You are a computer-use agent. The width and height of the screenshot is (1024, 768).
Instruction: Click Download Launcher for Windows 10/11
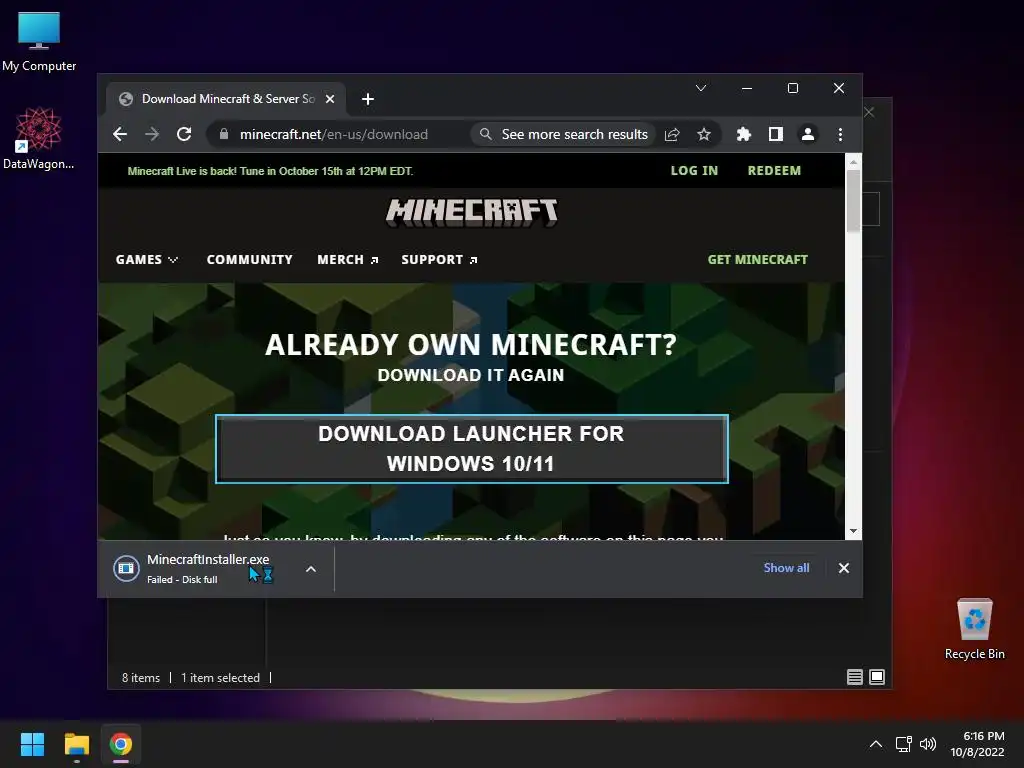tap(472, 449)
